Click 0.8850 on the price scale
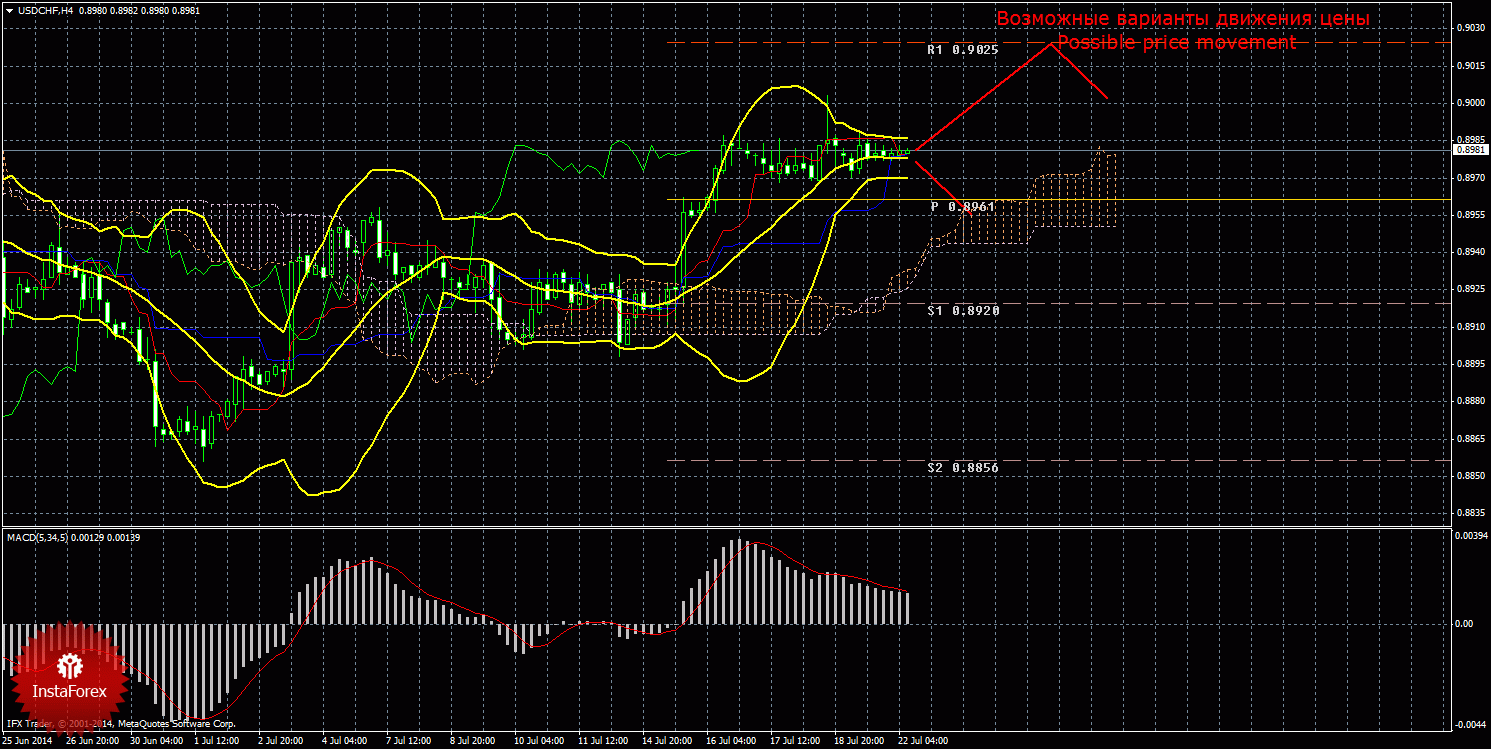Viewport: 1491px width, 749px height. click(1470, 476)
